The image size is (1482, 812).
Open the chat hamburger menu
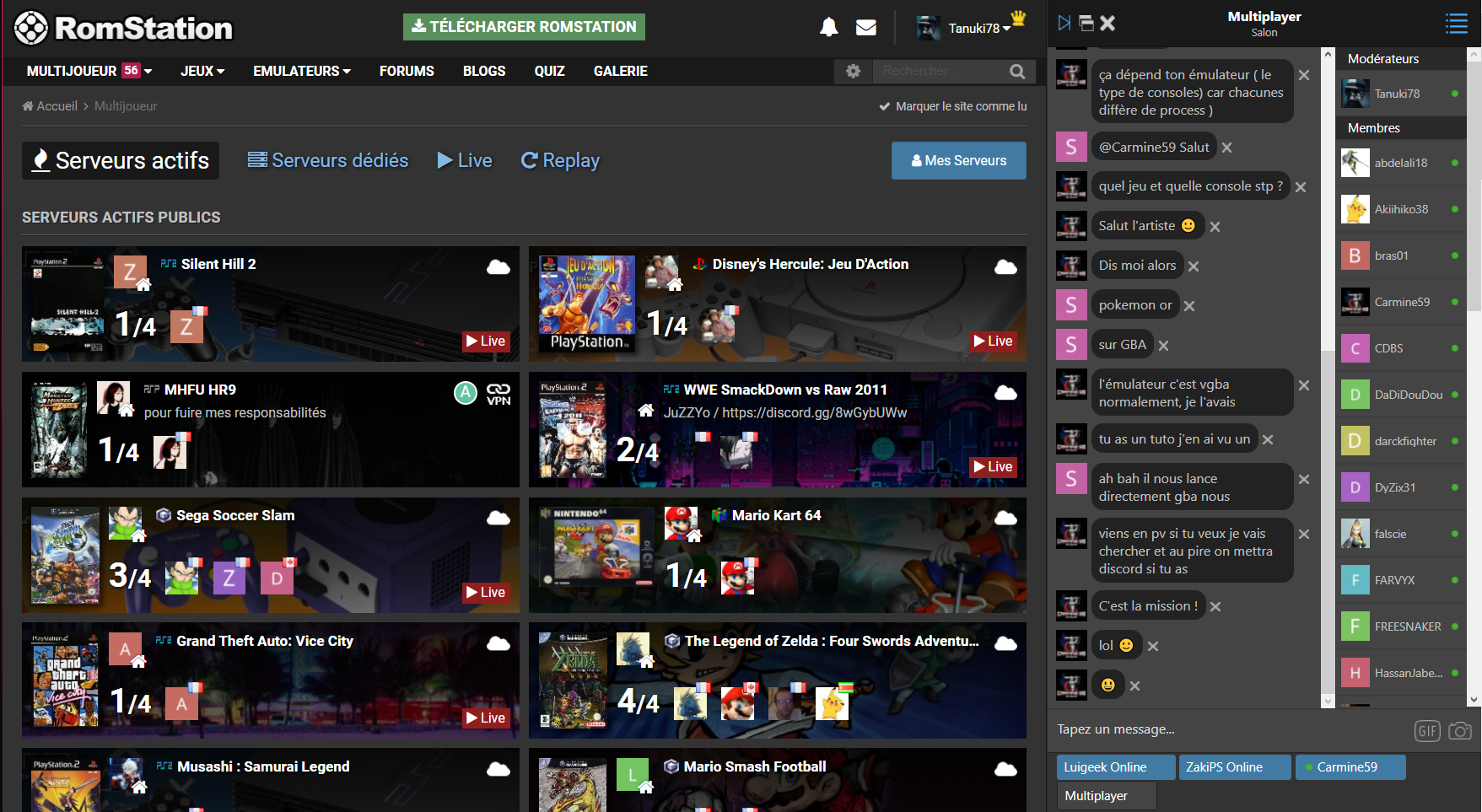[x=1457, y=24]
